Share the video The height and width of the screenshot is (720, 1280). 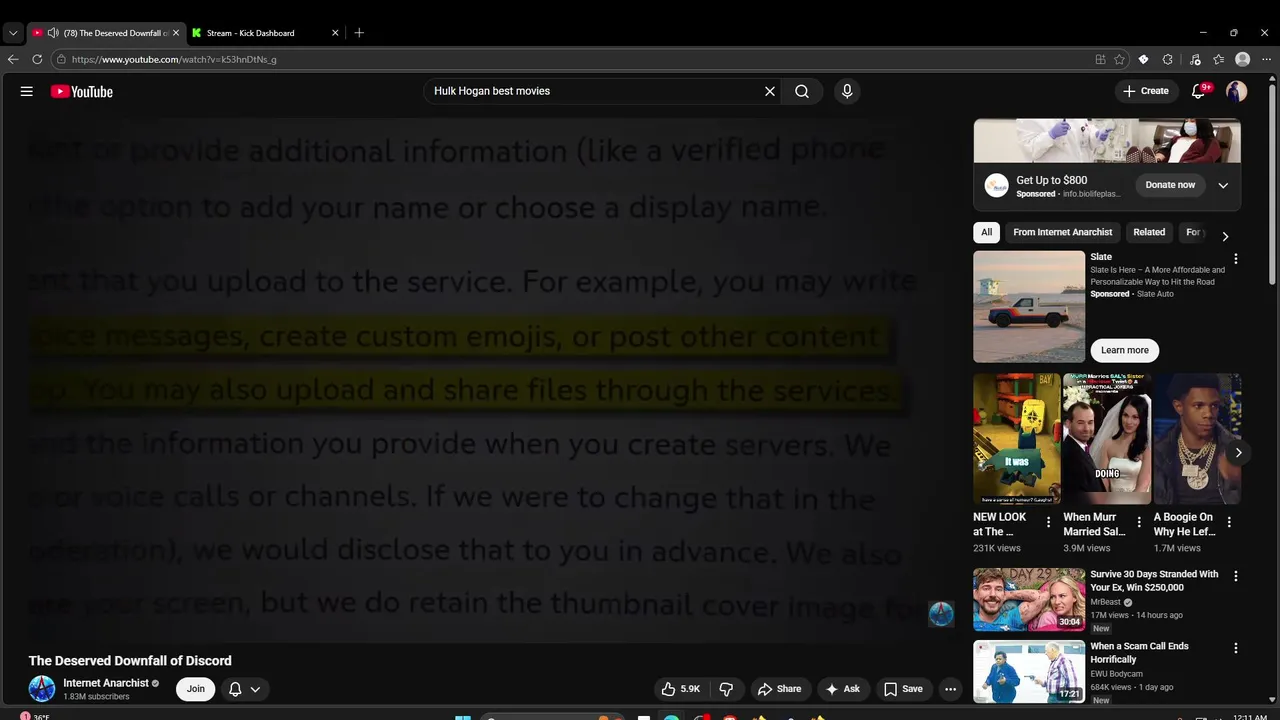[779, 689]
